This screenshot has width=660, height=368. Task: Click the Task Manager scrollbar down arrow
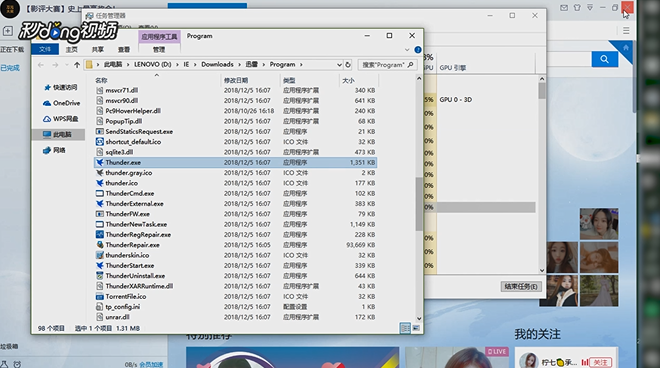[542, 271]
